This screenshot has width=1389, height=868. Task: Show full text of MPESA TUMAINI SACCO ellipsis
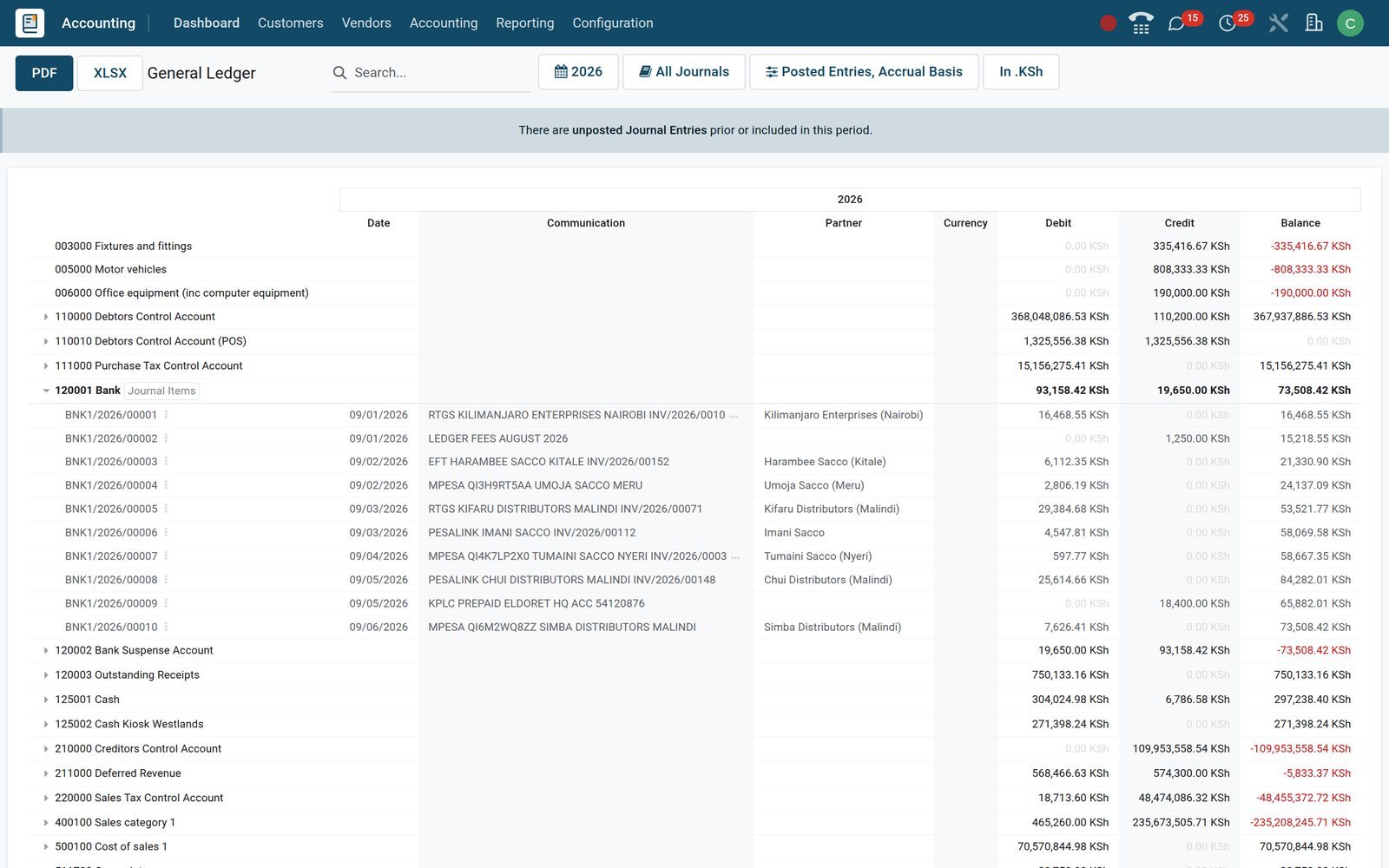click(736, 557)
